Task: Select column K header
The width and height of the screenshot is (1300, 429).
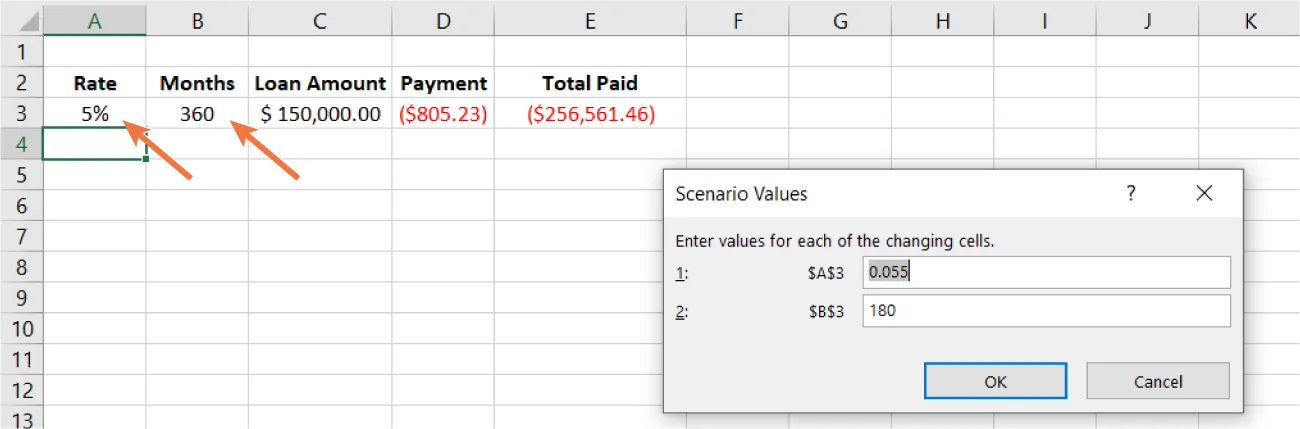Action: point(1250,20)
